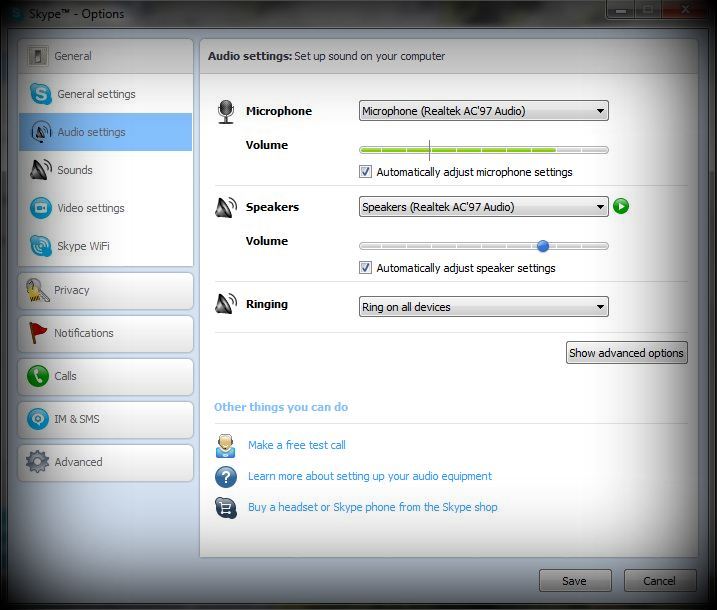Click the speaker icon next to Ringing label
The image size is (717, 610).
tap(226, 304)
